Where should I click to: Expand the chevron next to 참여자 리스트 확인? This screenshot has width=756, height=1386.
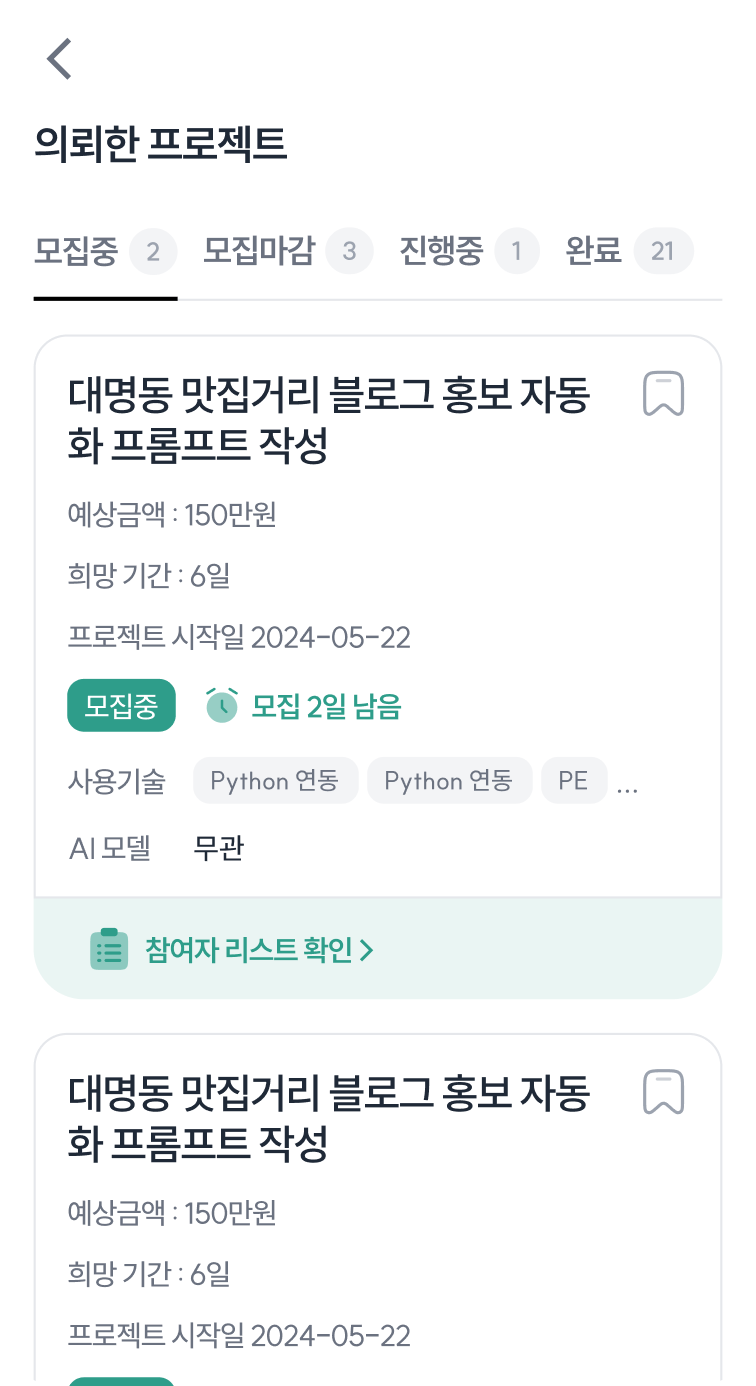tap(367, 950)
